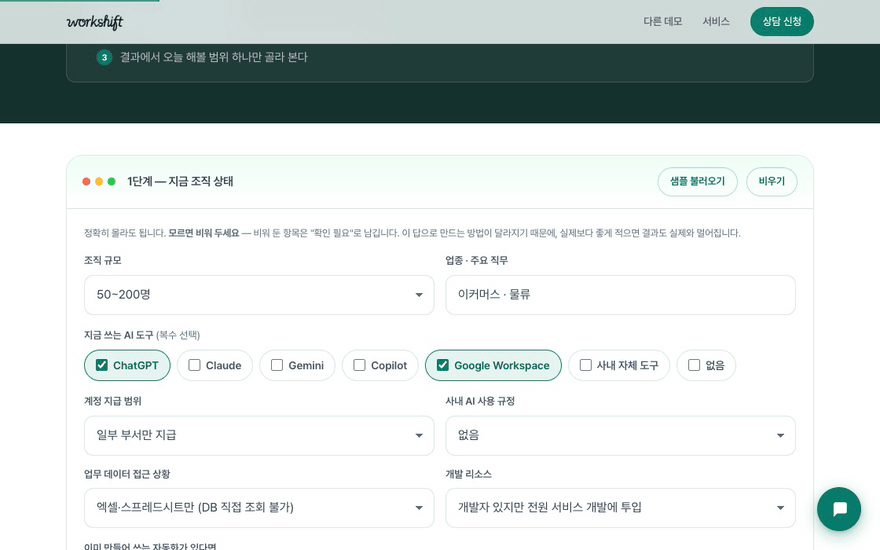This screenshot has width=880, height=550.
Task: Check the 사내 자체 도구 checkbox
Action: pos(585,365)
